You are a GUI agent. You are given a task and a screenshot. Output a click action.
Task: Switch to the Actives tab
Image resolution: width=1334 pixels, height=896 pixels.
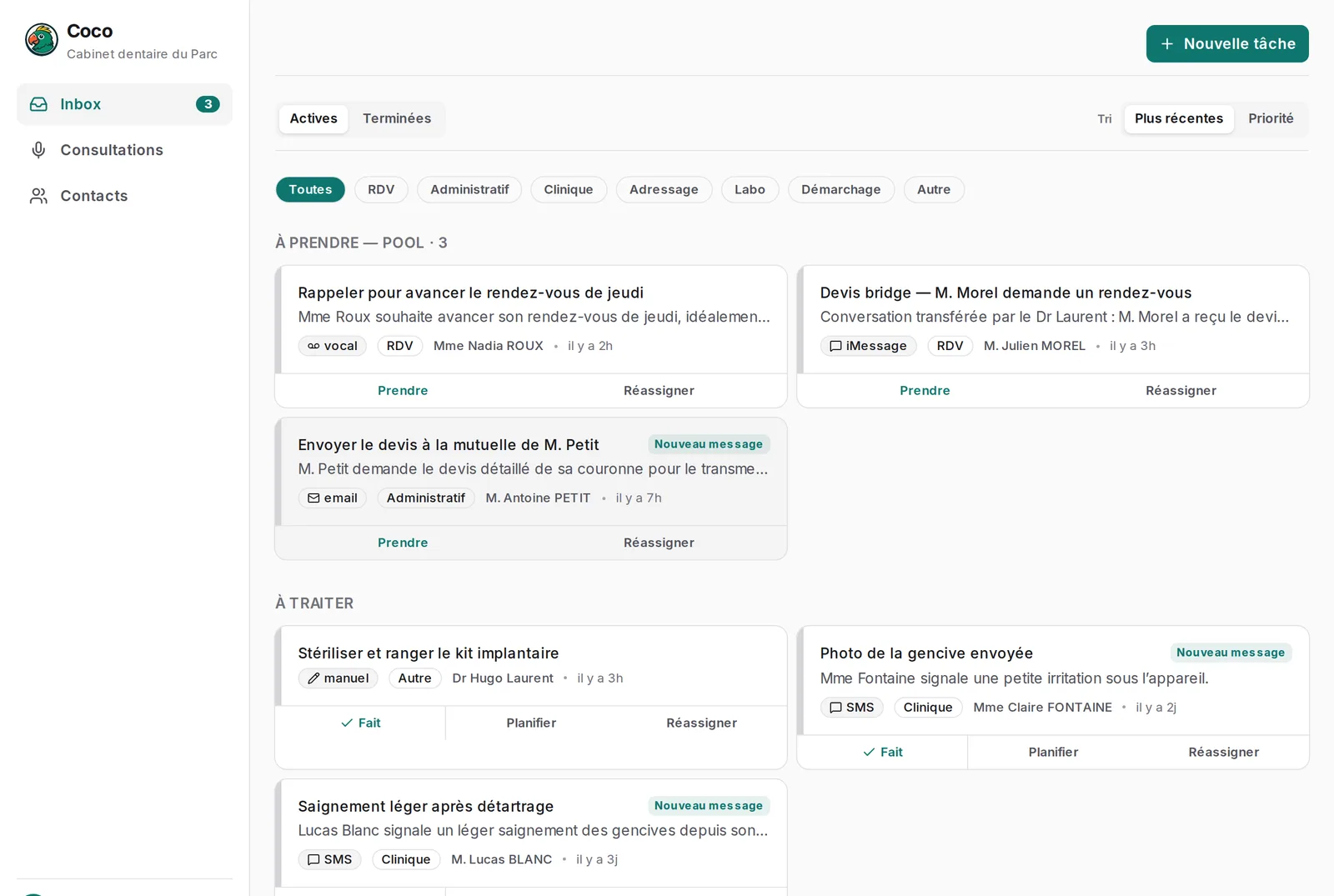tap(313, 118)
